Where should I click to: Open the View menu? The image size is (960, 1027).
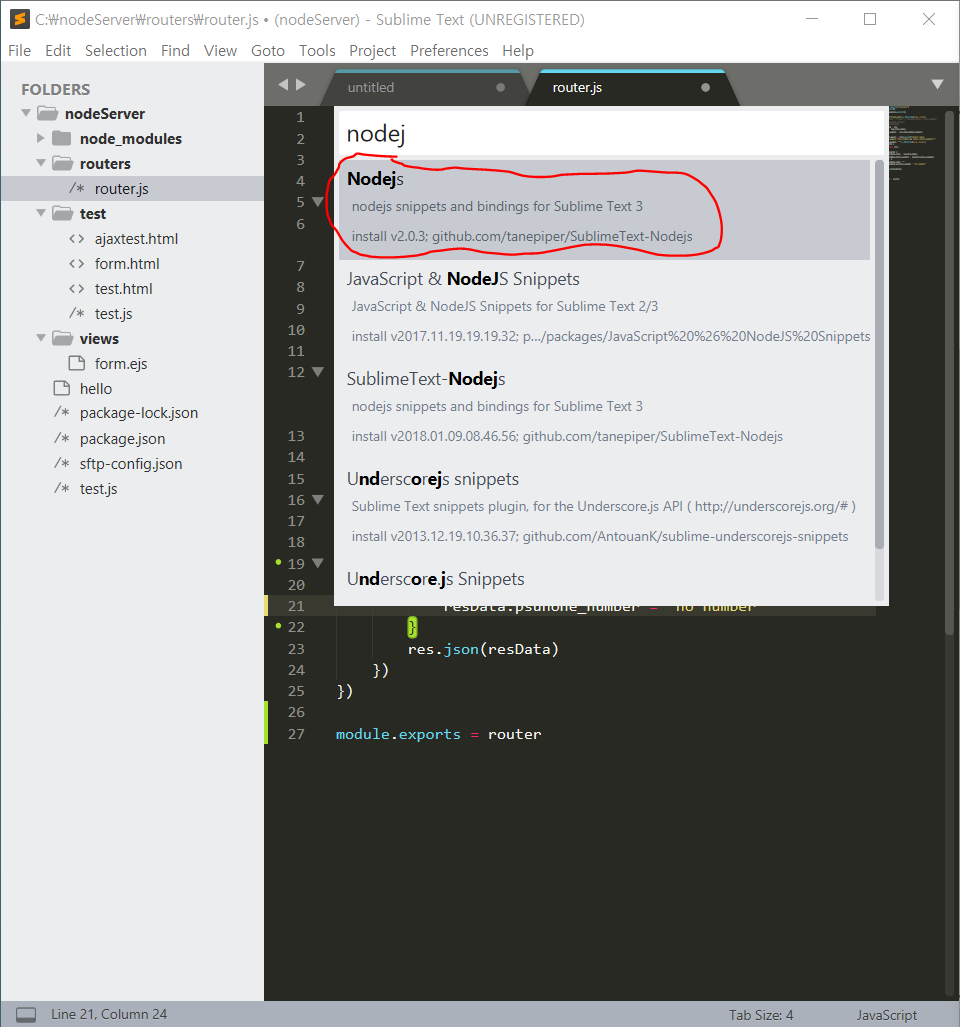220,50
